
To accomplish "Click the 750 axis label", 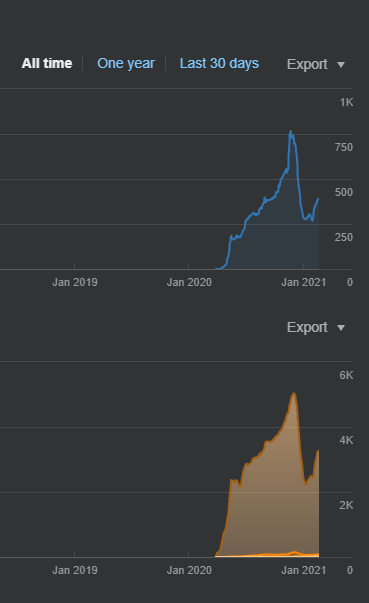I will click(344, 147).
